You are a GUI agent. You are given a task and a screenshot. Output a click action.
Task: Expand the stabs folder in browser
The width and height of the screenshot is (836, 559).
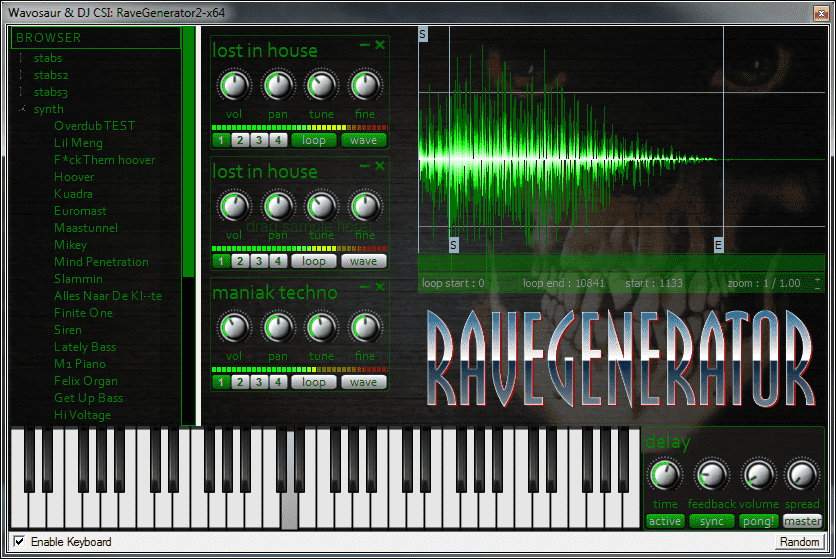(x=21, y=58)
